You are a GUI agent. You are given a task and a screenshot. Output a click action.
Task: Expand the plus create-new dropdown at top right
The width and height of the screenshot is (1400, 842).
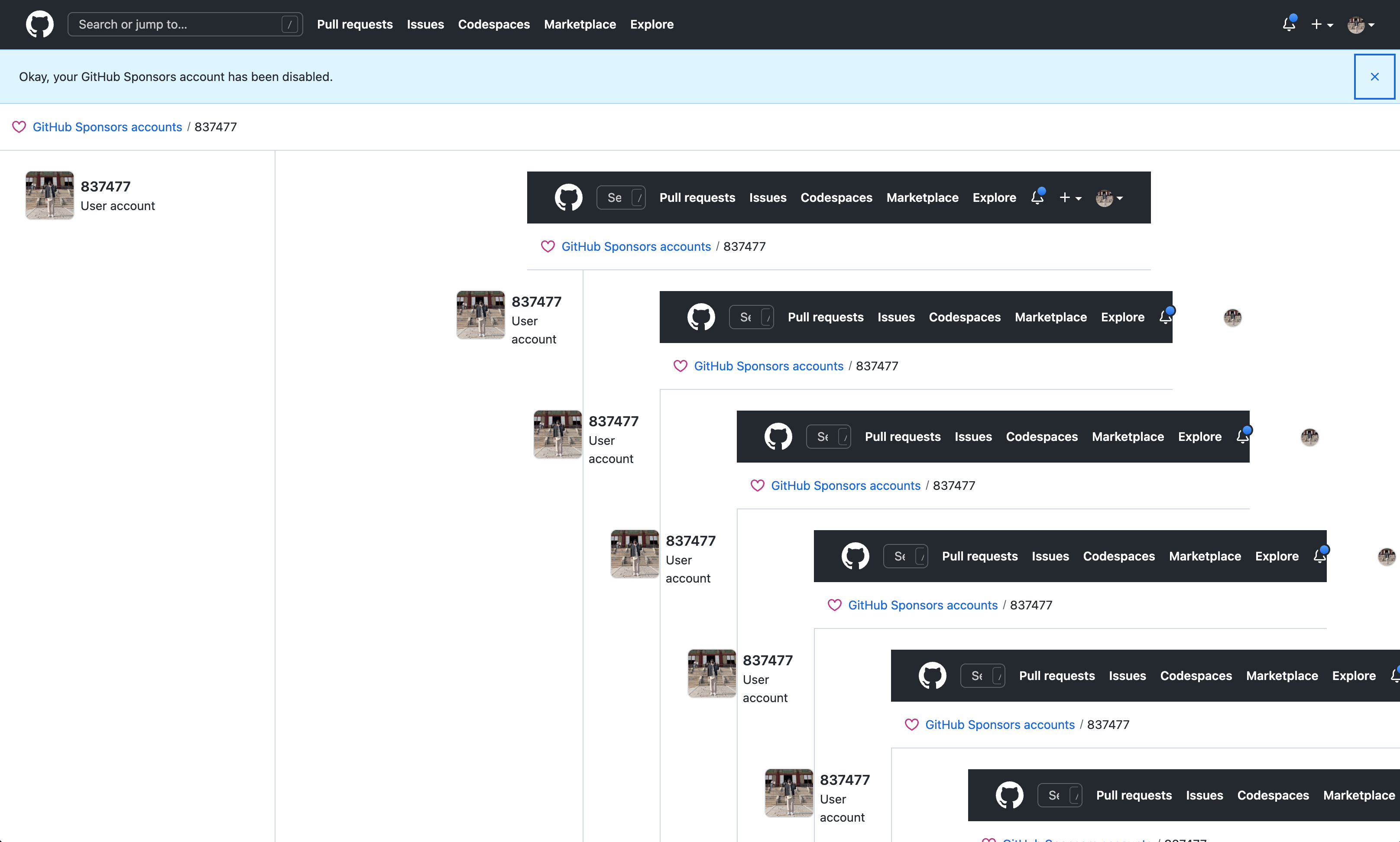[x=1322, y=24]
